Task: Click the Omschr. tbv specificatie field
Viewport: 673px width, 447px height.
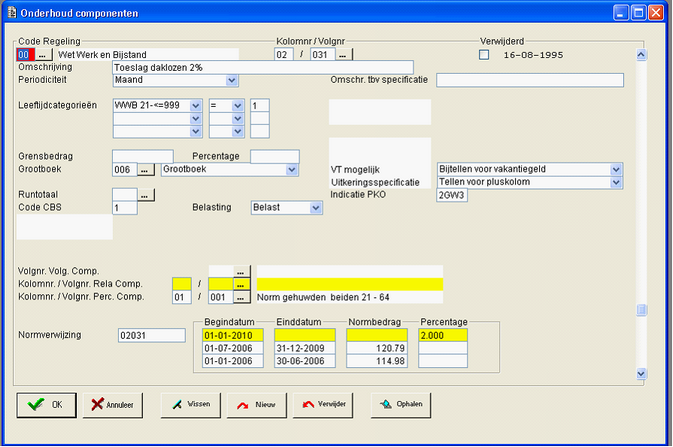Action: click(x=530, y=80)
